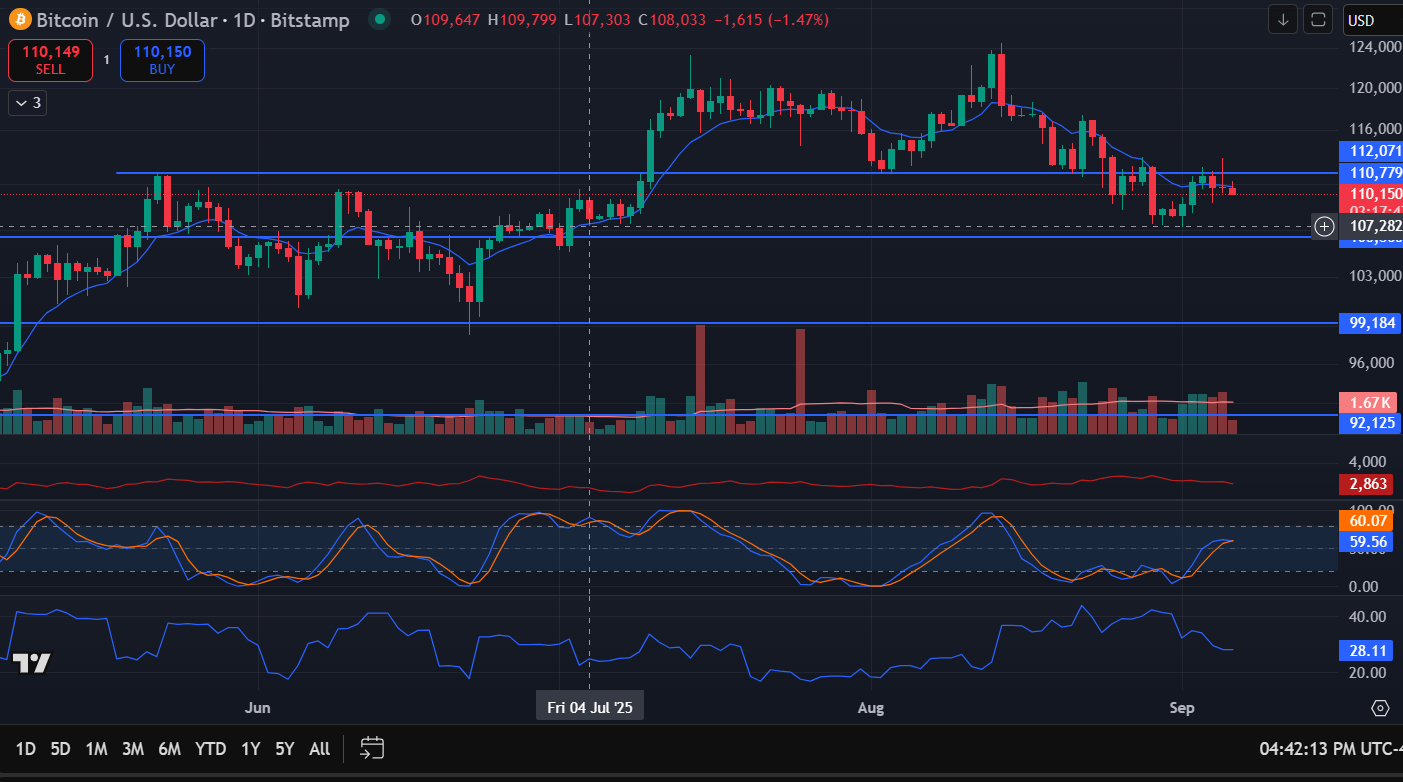Click the 116,000 price scale label
The image size is (1403, 782).
[1373, 128]
